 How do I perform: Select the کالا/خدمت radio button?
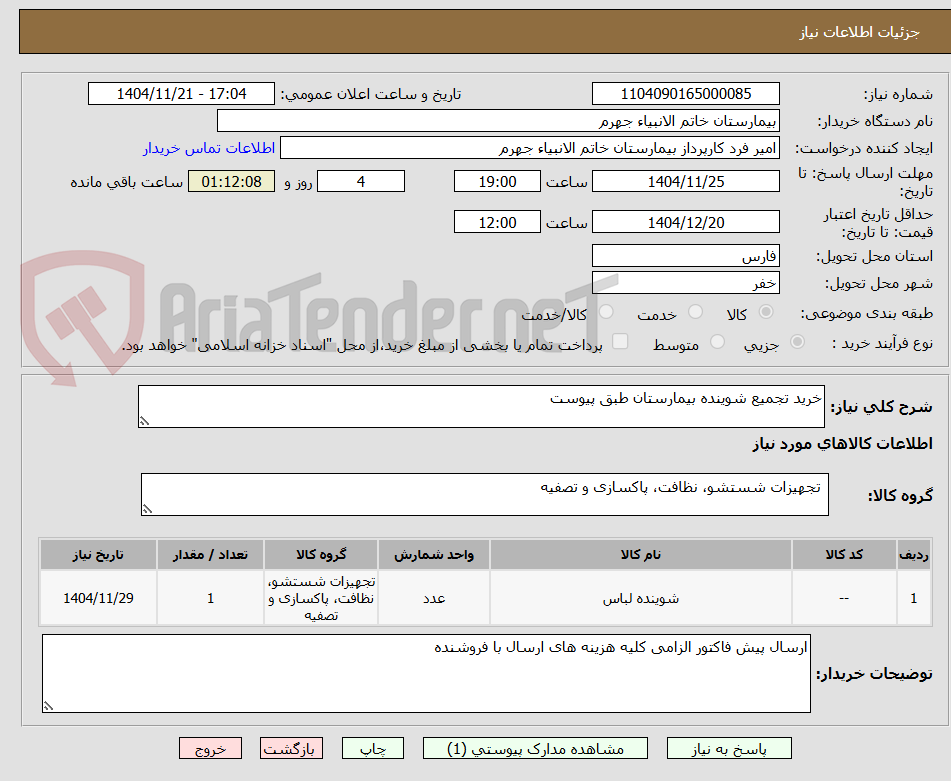tap(606, 312)
